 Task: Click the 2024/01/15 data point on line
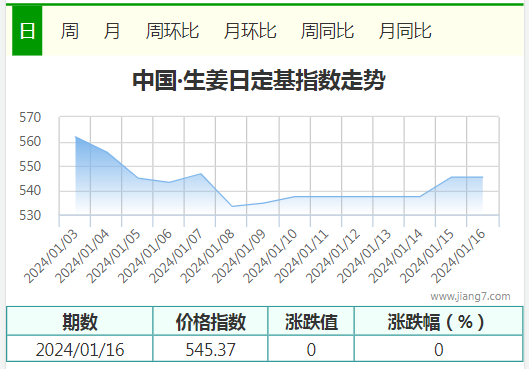pyautogui.click(x=451, y=177)
